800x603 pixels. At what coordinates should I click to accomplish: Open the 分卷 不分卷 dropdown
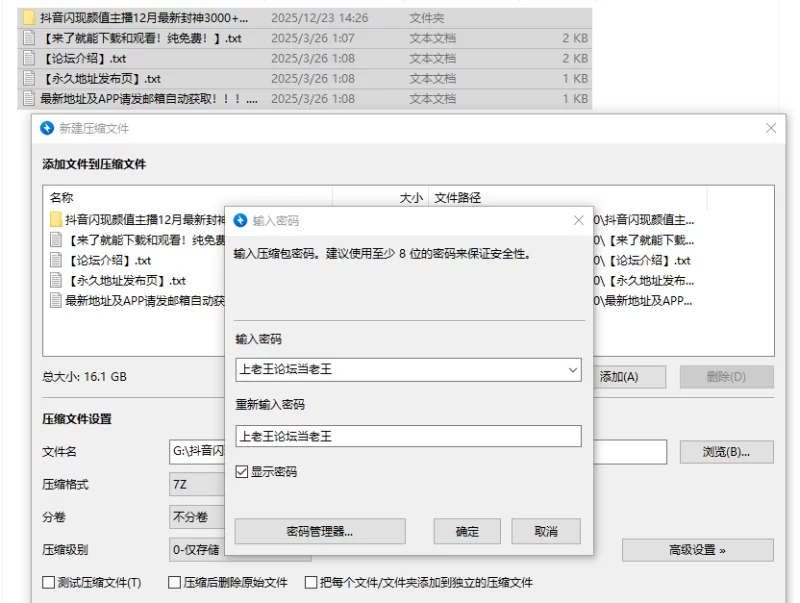(197, 517)
